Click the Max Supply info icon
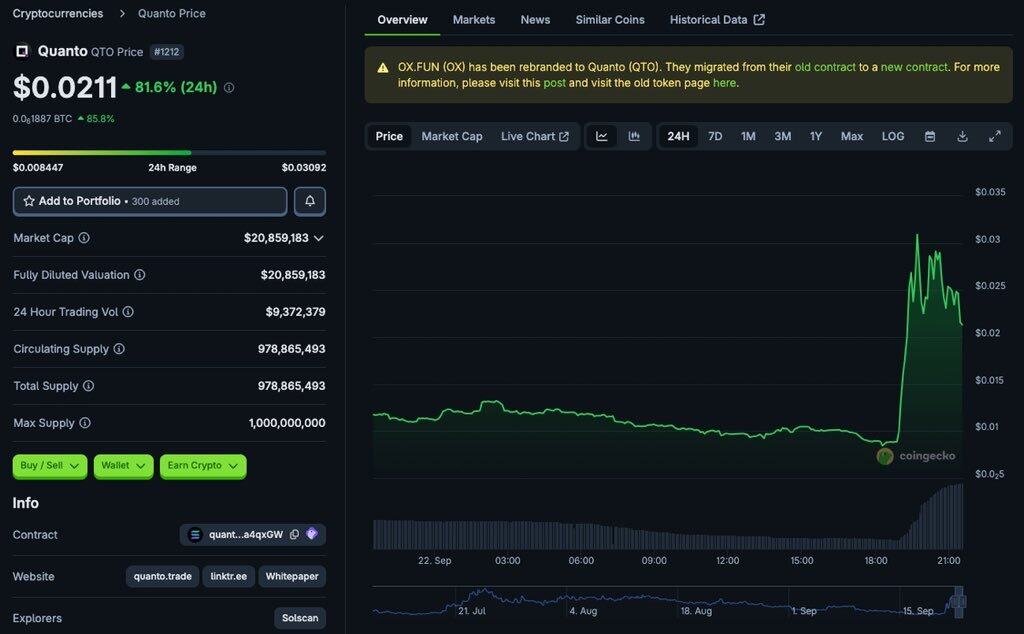This screenshot has width=1024, height=634. [x=85, y=423]
